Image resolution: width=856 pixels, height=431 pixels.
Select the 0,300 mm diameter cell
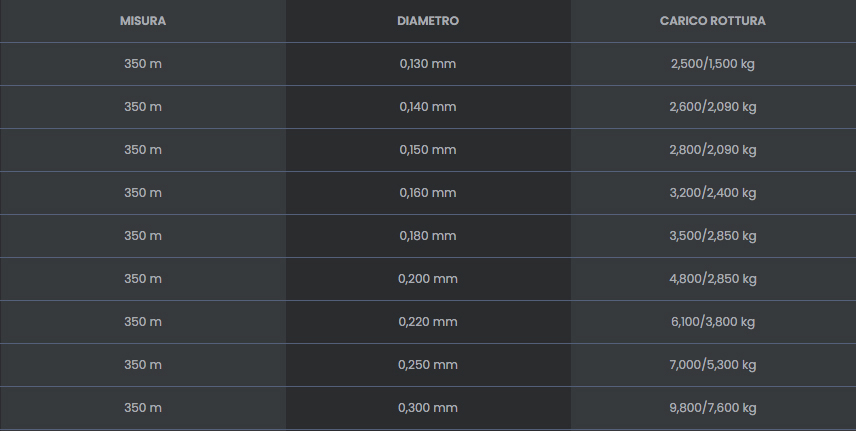(x=428, y=408)
